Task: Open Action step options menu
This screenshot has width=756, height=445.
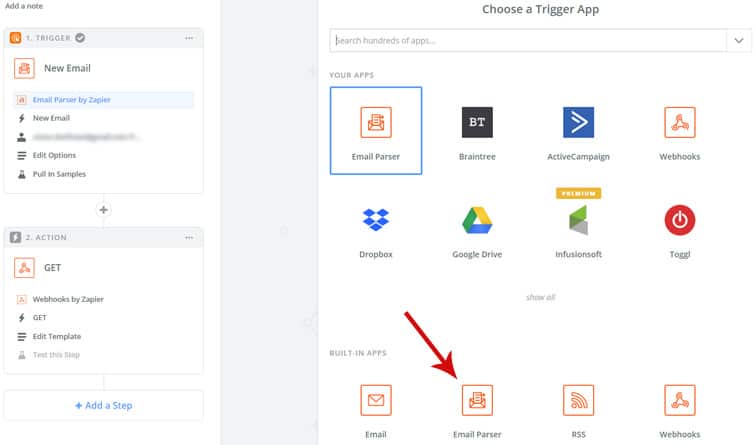Action: click(189, 237)
